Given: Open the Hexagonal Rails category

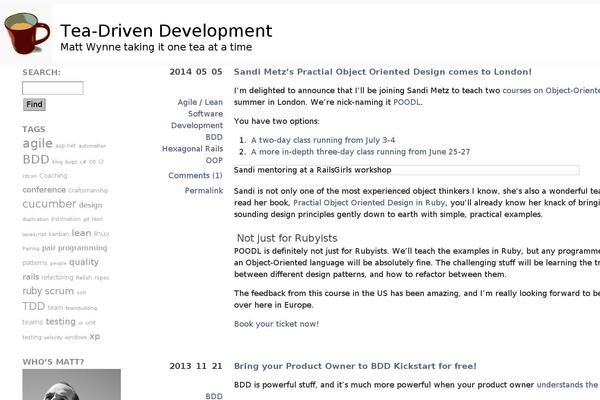Looking at the screenshot, I should tap(192, 149).
